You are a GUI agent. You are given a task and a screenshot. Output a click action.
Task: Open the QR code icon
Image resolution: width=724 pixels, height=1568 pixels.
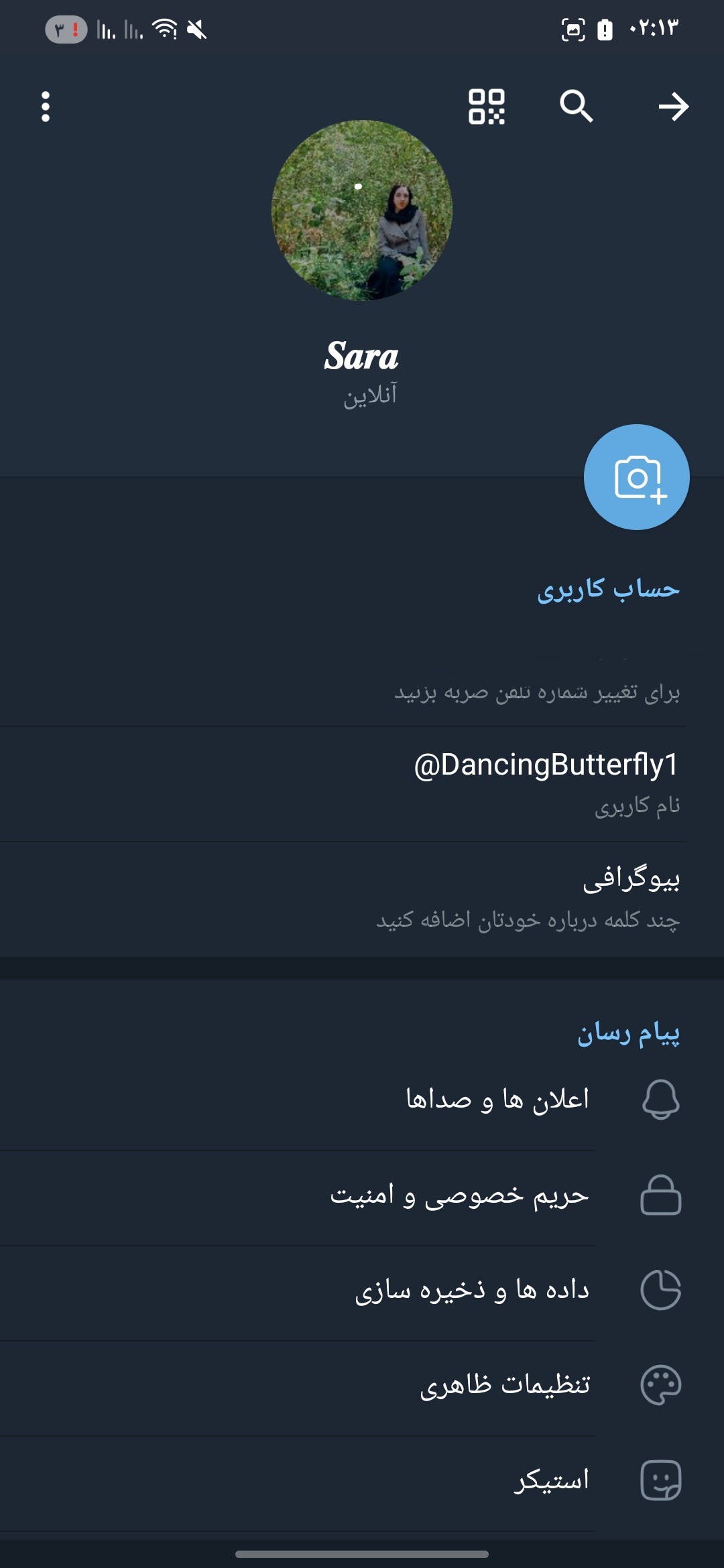tap(487, 107)
